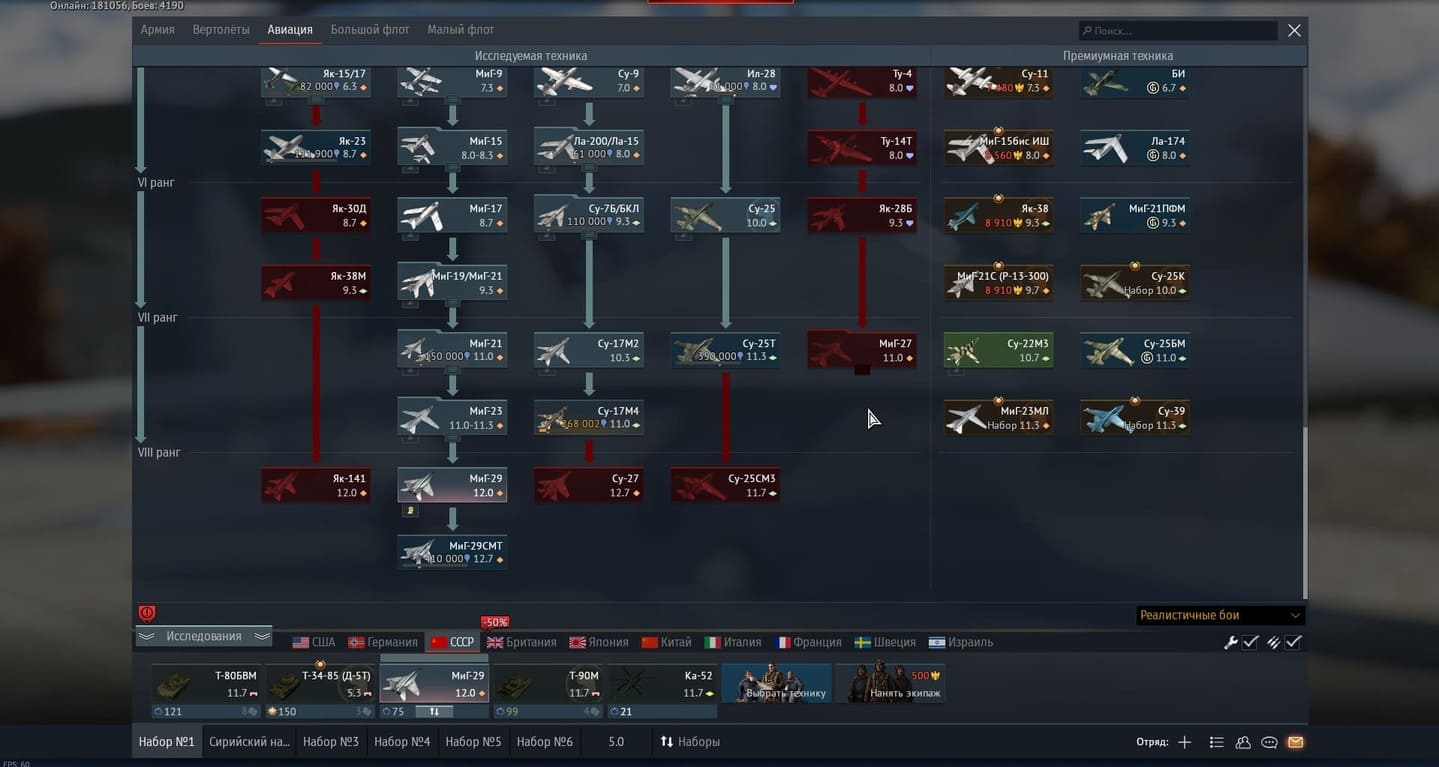Select the Су-27 aircraft card
Image resolution: width=1439 pixels, height=767 pixels.
click(589, 485)
